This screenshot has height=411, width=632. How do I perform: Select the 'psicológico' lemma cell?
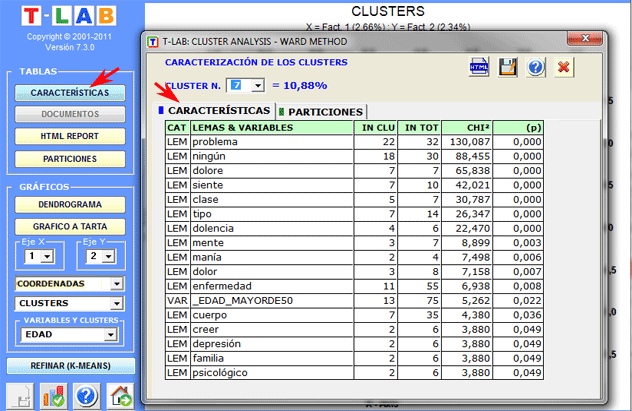(x=272, y=373)
